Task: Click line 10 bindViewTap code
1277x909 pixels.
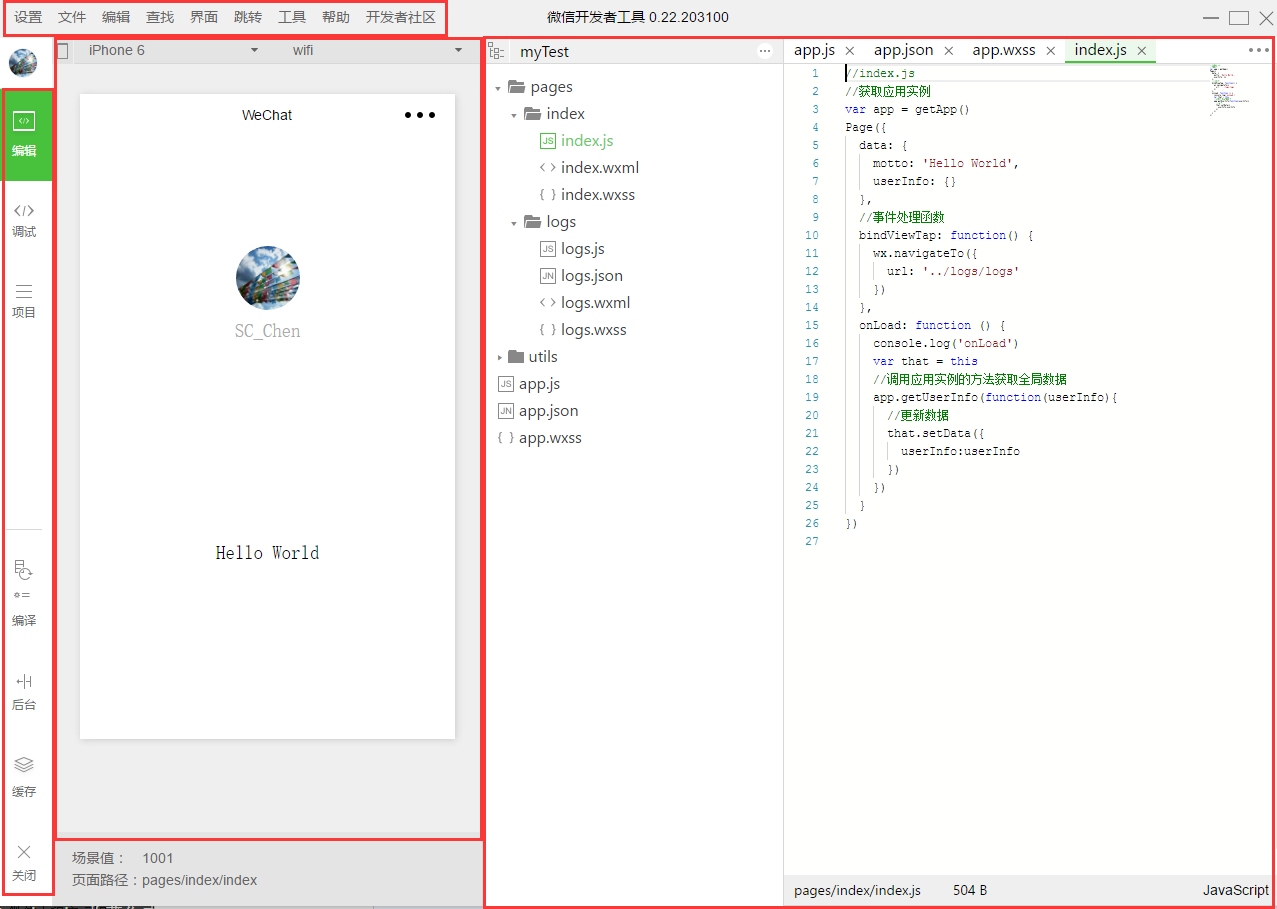Action: click(x=945, y=236)
